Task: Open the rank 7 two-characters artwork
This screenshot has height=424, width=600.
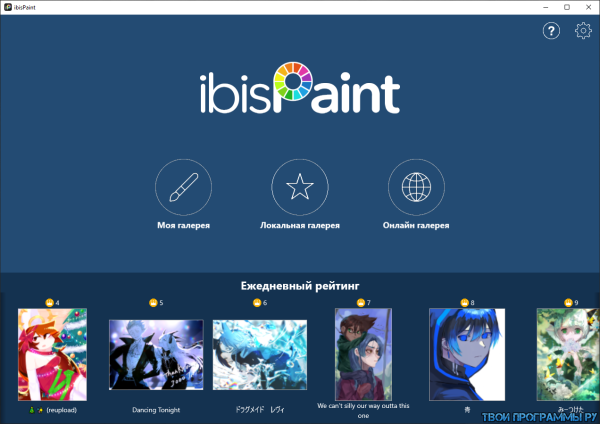Action: pyautogui.click(x=364, y=354)
